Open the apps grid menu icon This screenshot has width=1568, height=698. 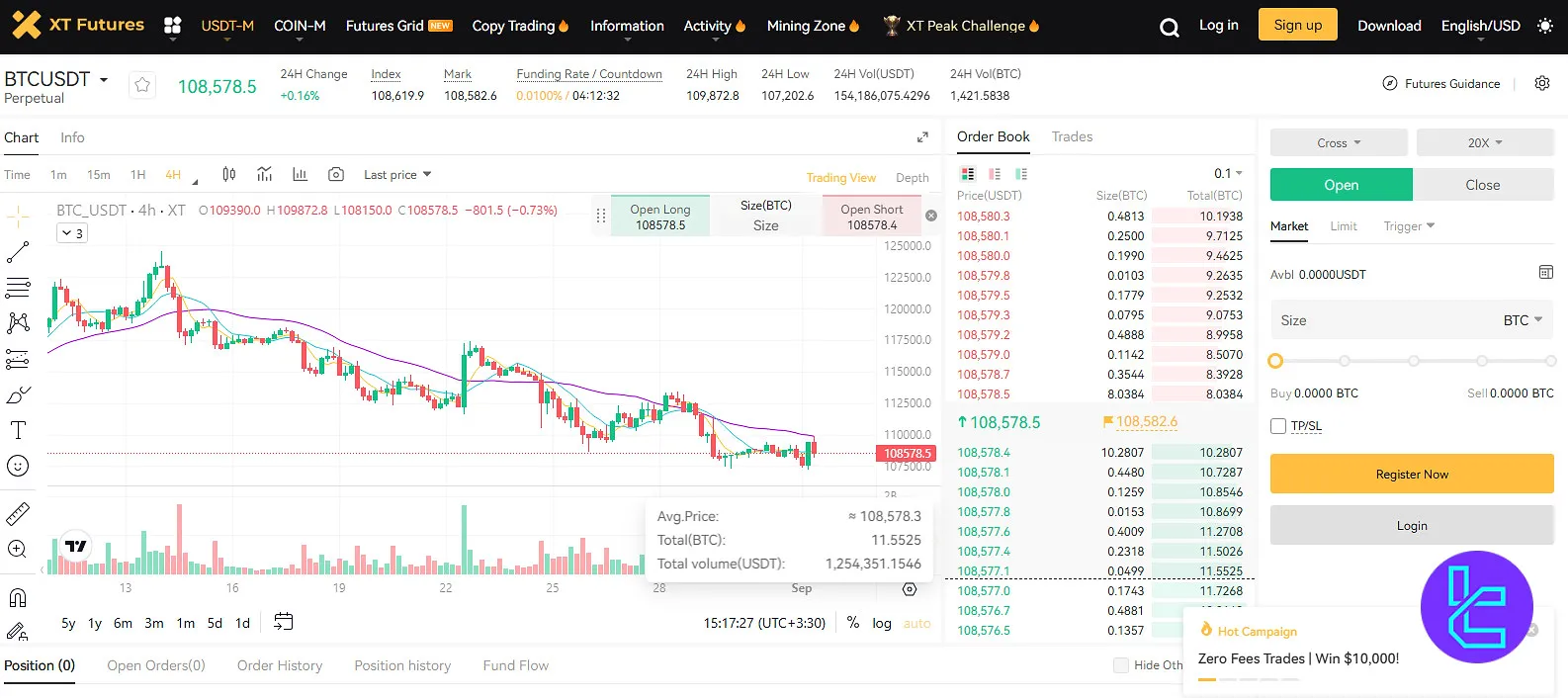pyautogui.click(x=172, y=26)
